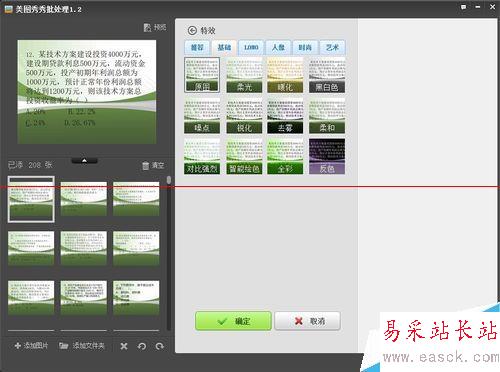The height and width of the screenshot is (372, 500).
Task: Apply the 锐化 sharpen effect
Action: coord(244,116)
